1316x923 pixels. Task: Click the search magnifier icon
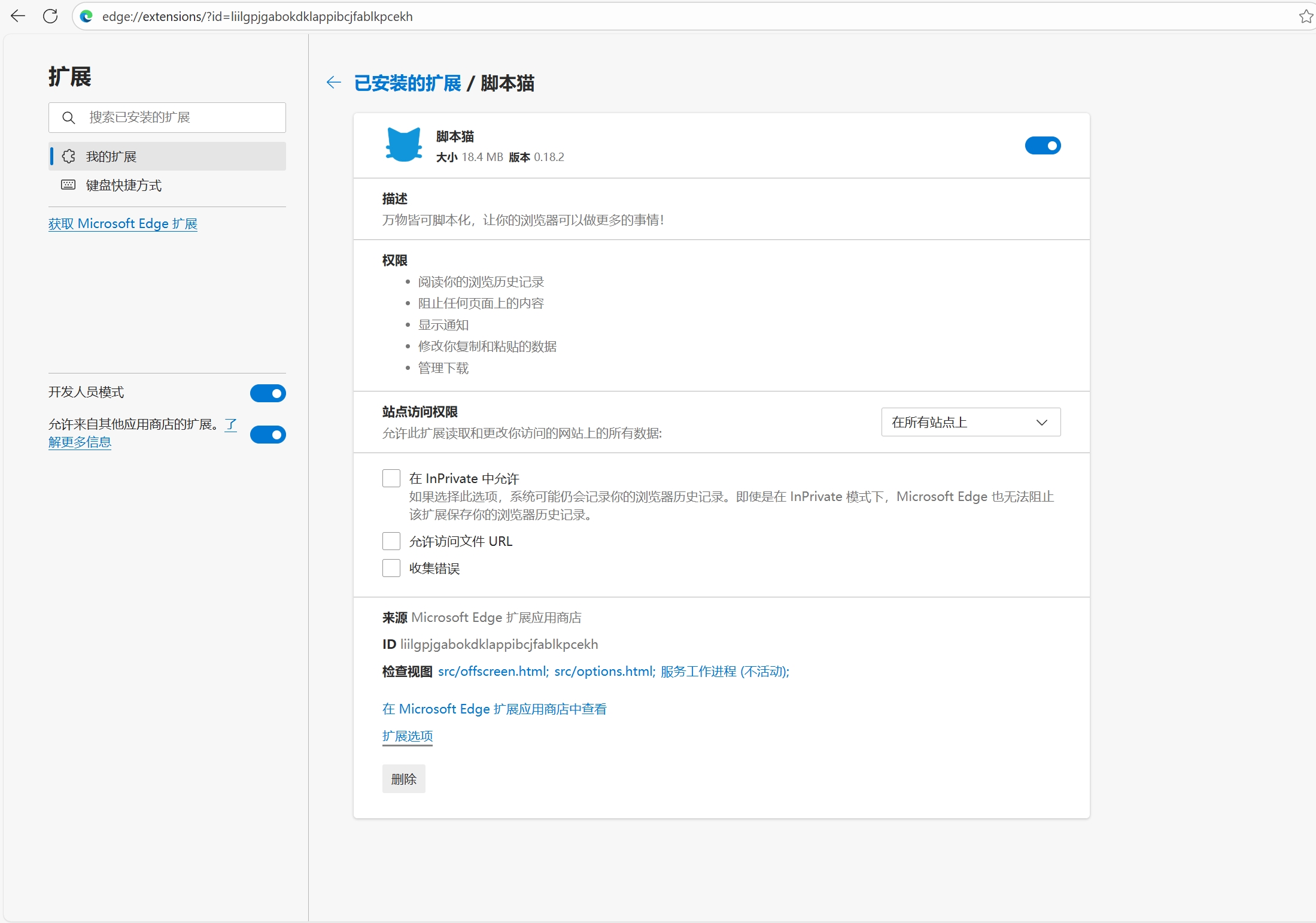(x=69, y=117)
